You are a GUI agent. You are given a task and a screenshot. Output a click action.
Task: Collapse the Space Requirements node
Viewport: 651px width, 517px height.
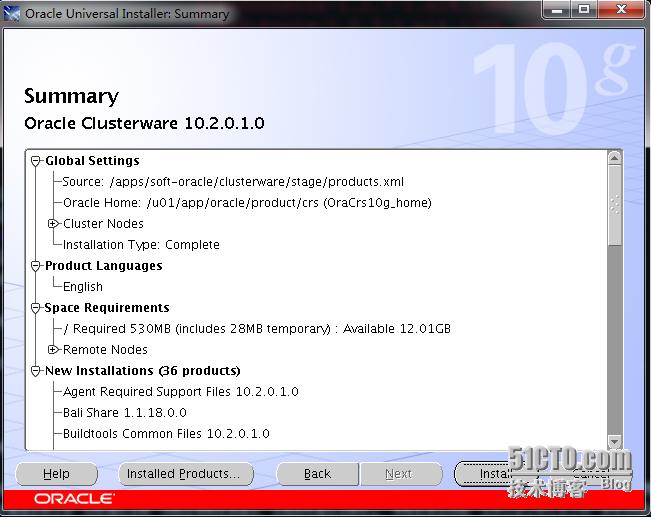(x=36, y=308)
